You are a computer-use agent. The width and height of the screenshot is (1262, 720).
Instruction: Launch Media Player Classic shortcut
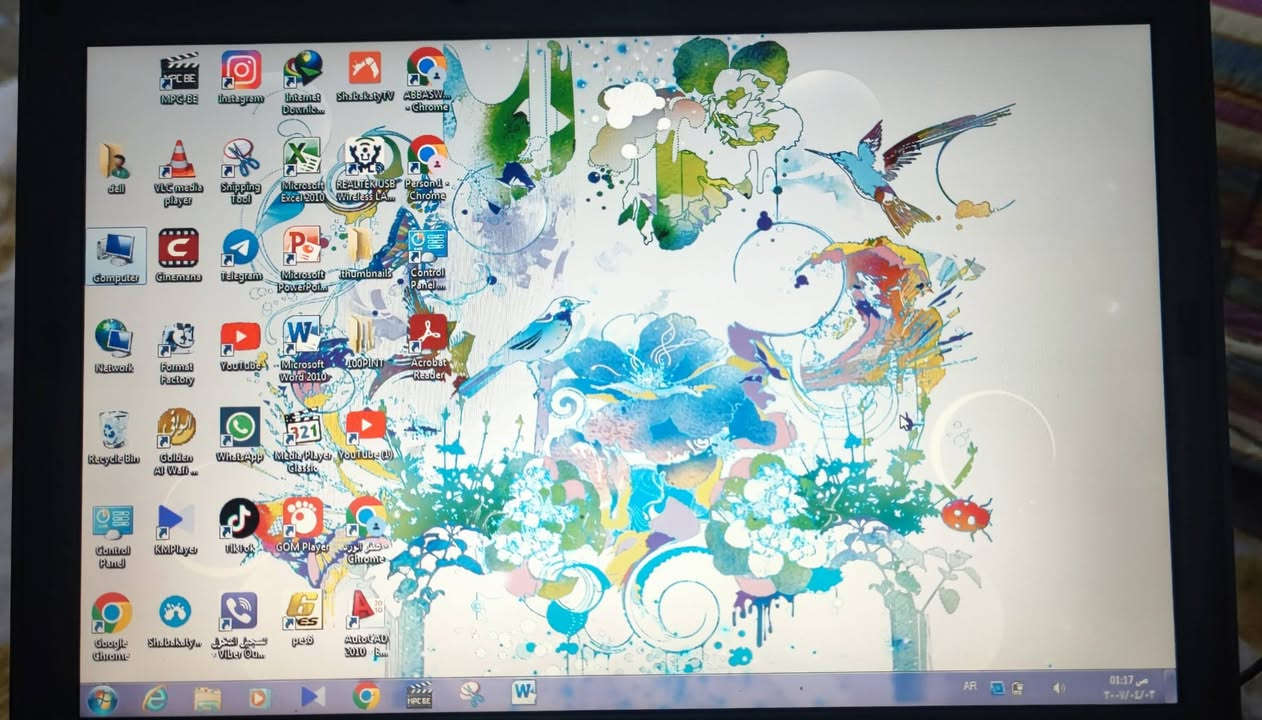tap(302, 441)
